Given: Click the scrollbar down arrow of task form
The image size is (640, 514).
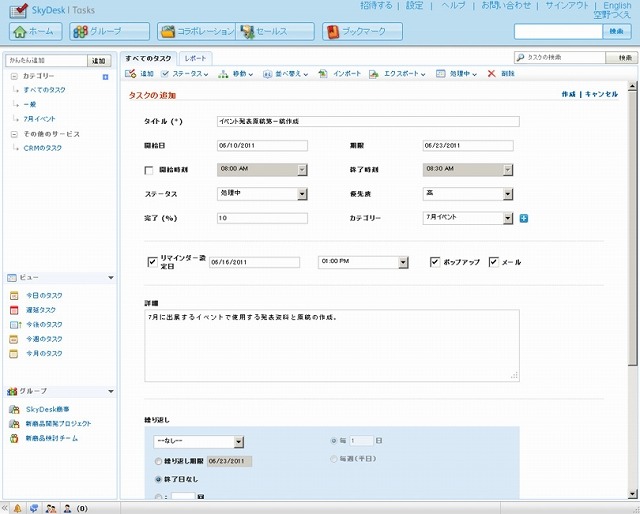Looking at the screenshot, I should coord(632,494).
